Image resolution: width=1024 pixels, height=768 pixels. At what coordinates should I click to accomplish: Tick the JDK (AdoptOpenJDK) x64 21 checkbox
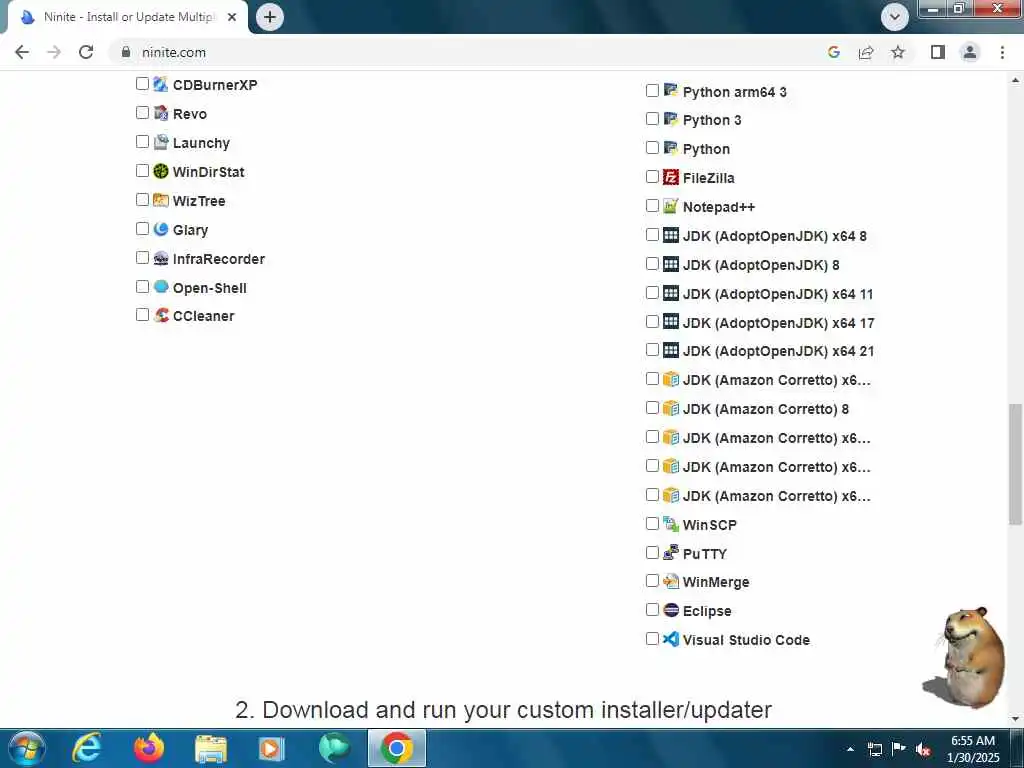pos(652,350)
